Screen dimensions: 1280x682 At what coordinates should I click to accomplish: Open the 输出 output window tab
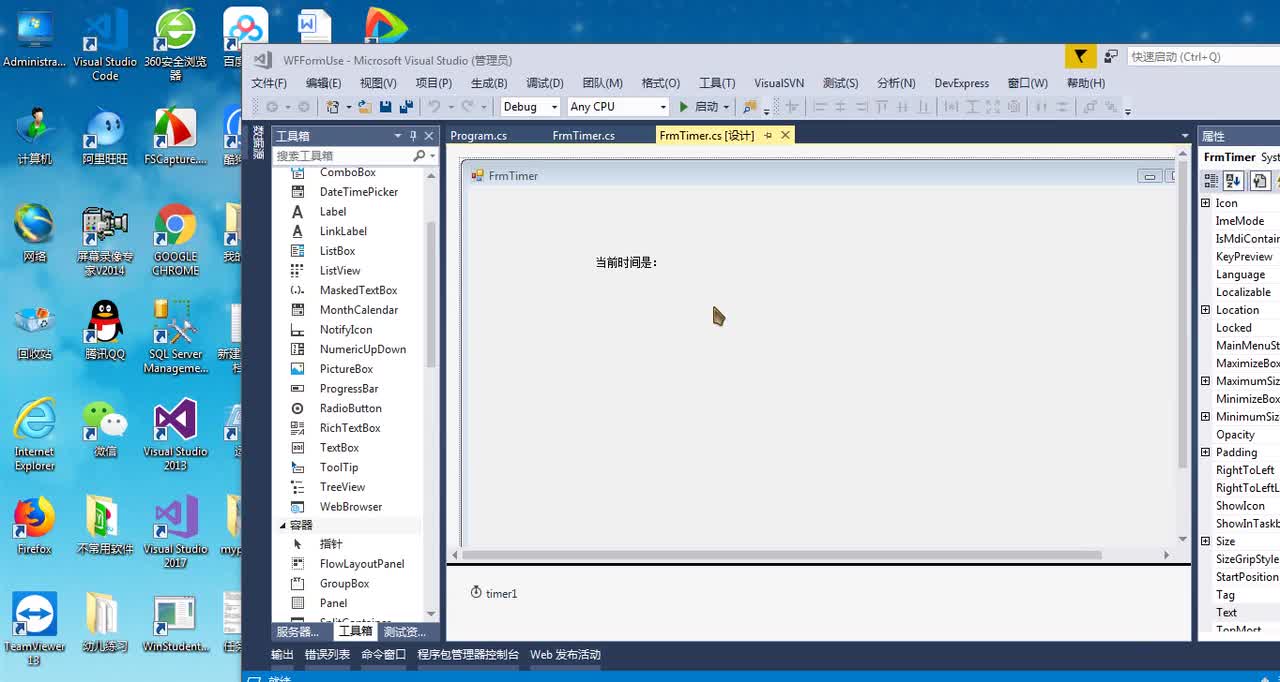coord(282,655)
